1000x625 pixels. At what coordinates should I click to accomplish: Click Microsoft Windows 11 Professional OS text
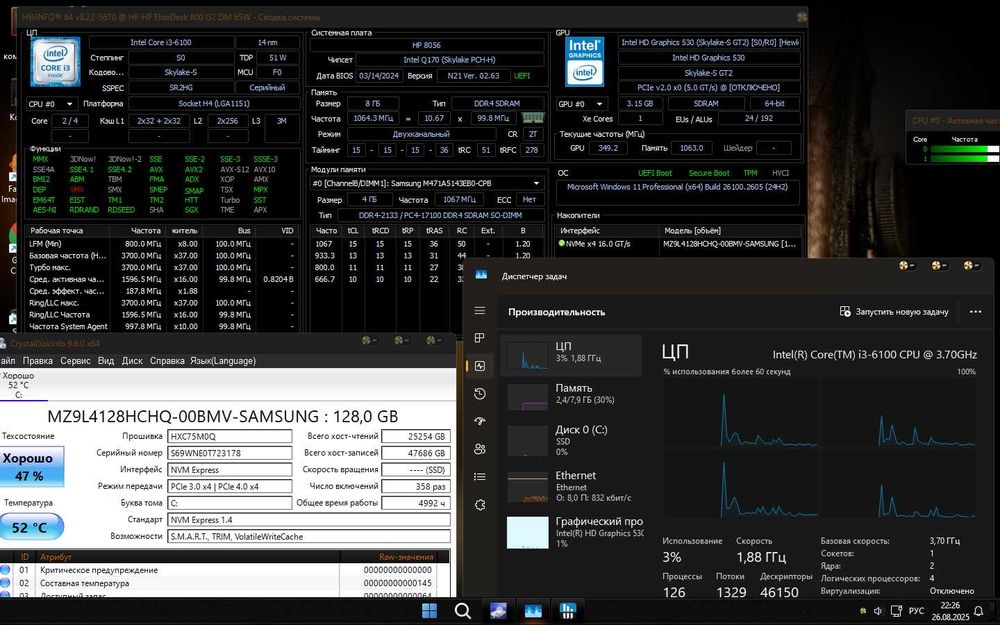(677, 187)
